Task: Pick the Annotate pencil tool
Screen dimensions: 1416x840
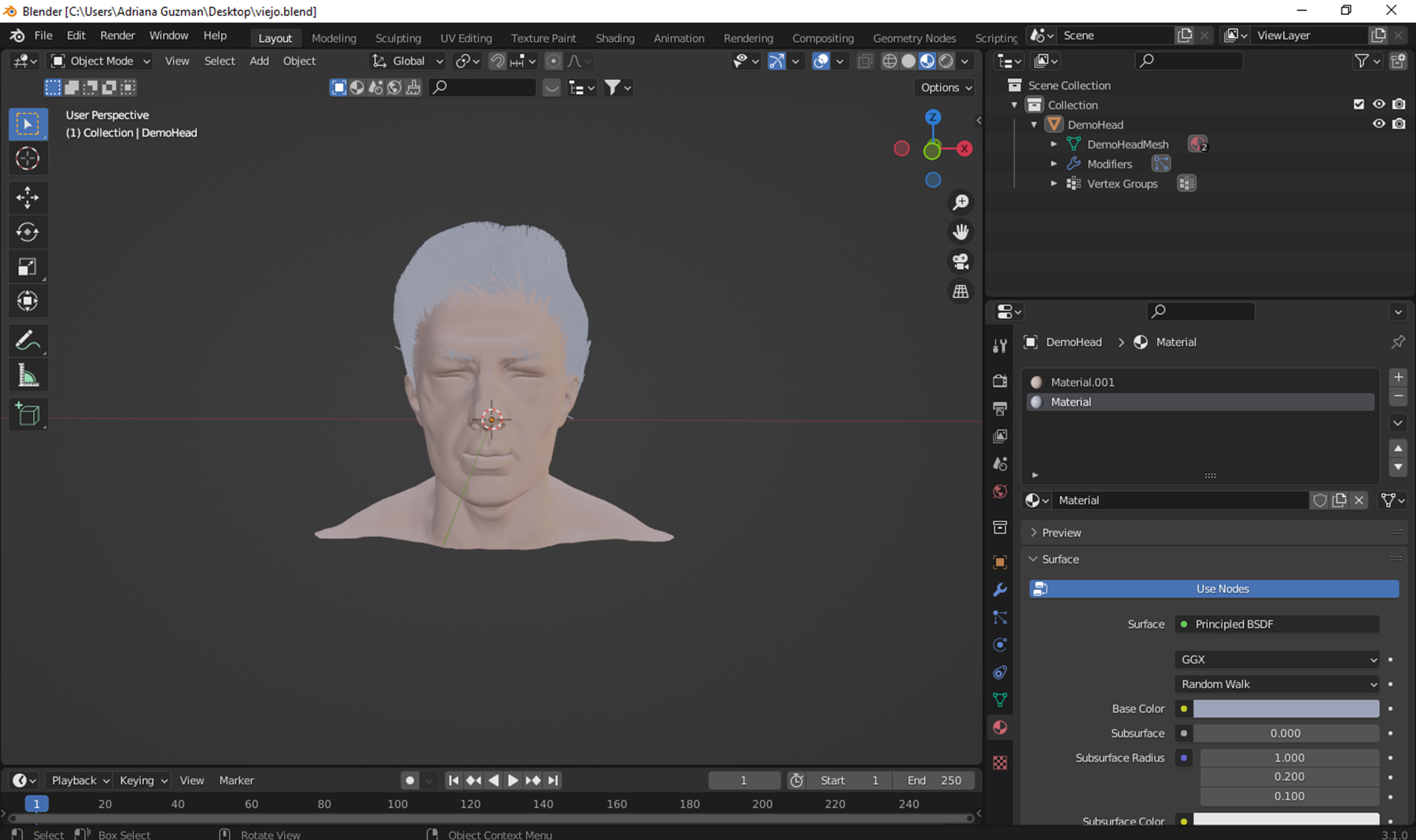Action: [28, 341]
